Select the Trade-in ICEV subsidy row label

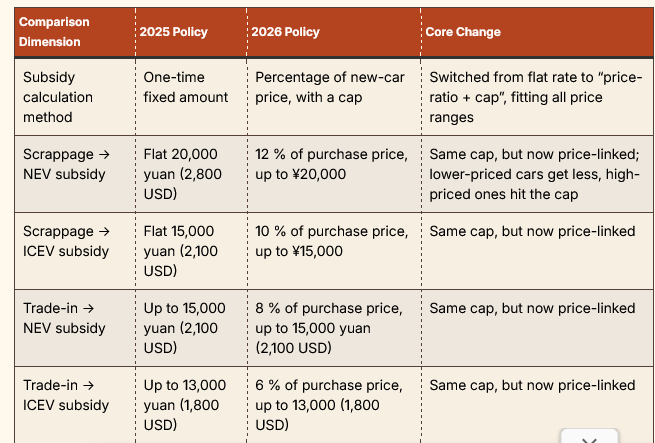pos(65,395)
